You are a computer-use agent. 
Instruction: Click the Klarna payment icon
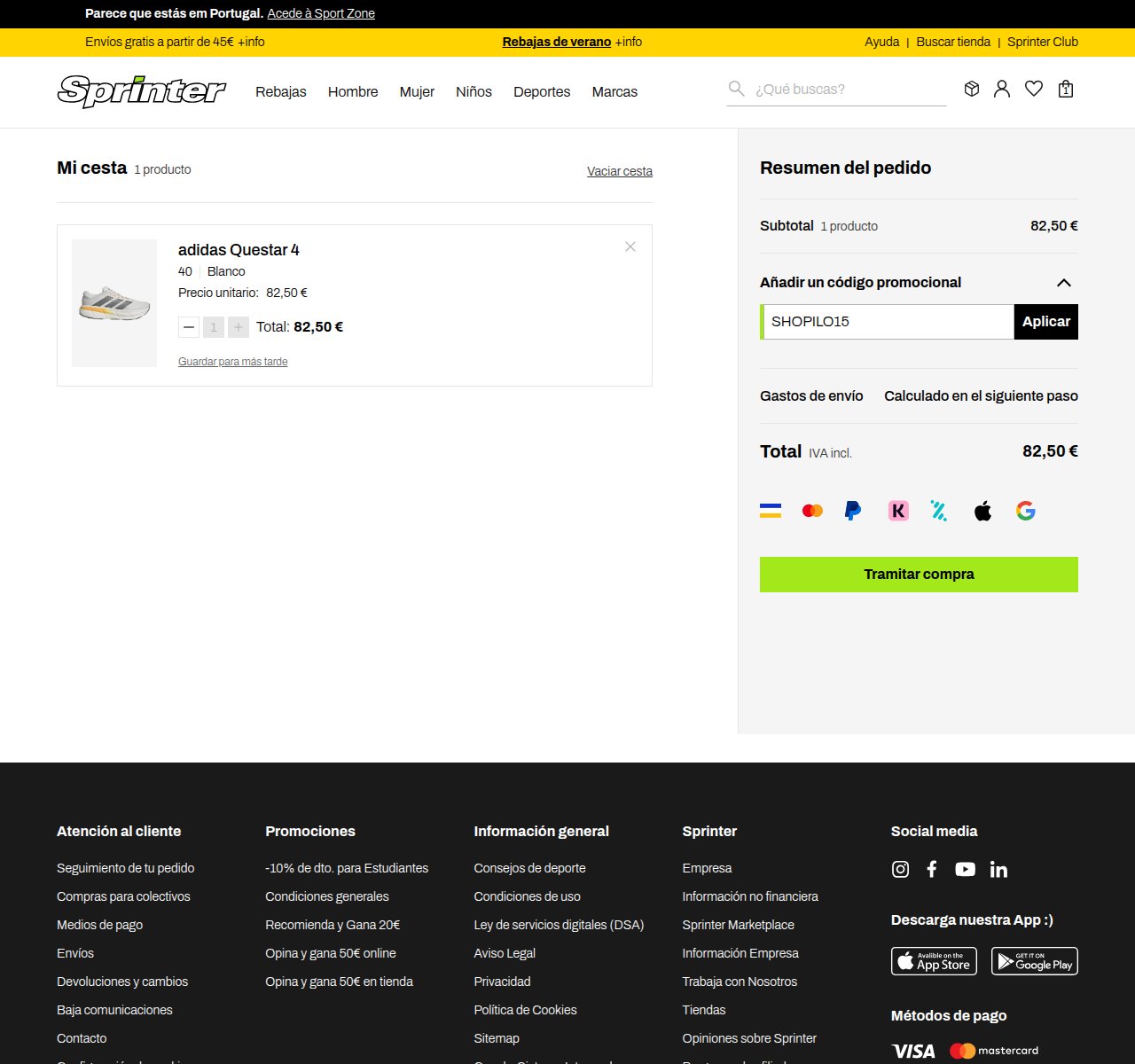tap(898, 511)
